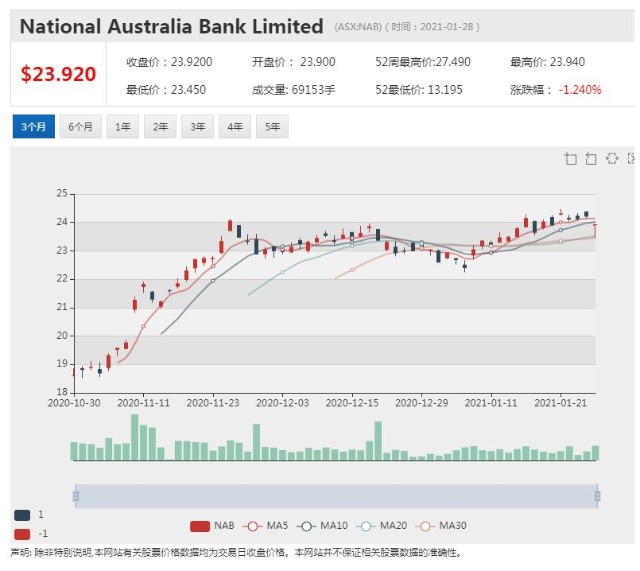Image resolution: width=640 pixels, height=571 pixels.
Task: Click the 2020-12-29 x-axis date label
Action: [422, 403]
